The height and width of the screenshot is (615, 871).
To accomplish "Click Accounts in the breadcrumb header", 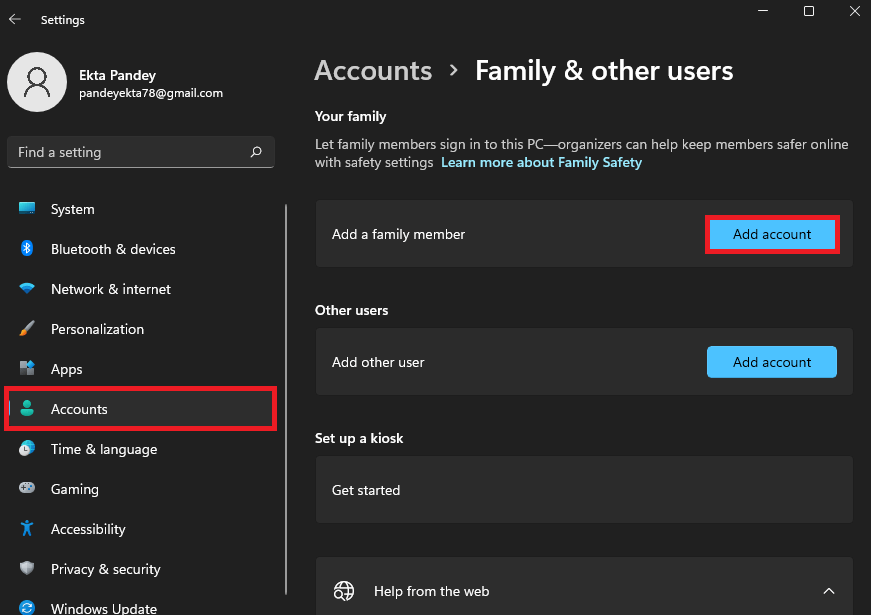I will [373, 71].
